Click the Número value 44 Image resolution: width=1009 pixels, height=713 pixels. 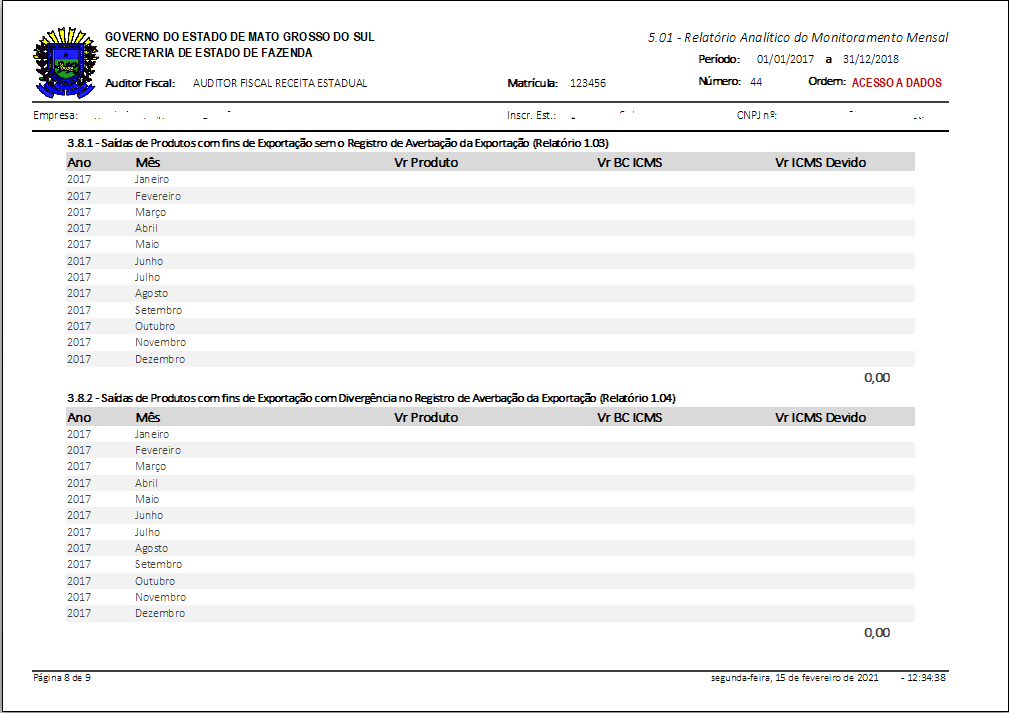tap(756, 82)
